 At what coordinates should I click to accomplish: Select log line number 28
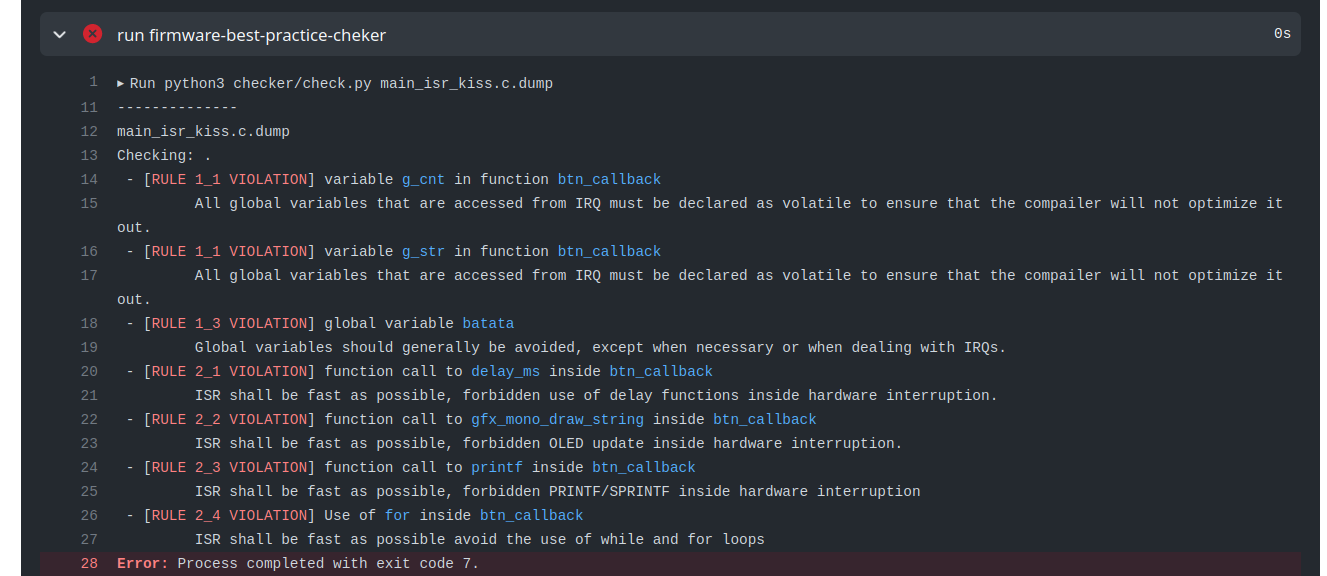(x=89, y=563)
